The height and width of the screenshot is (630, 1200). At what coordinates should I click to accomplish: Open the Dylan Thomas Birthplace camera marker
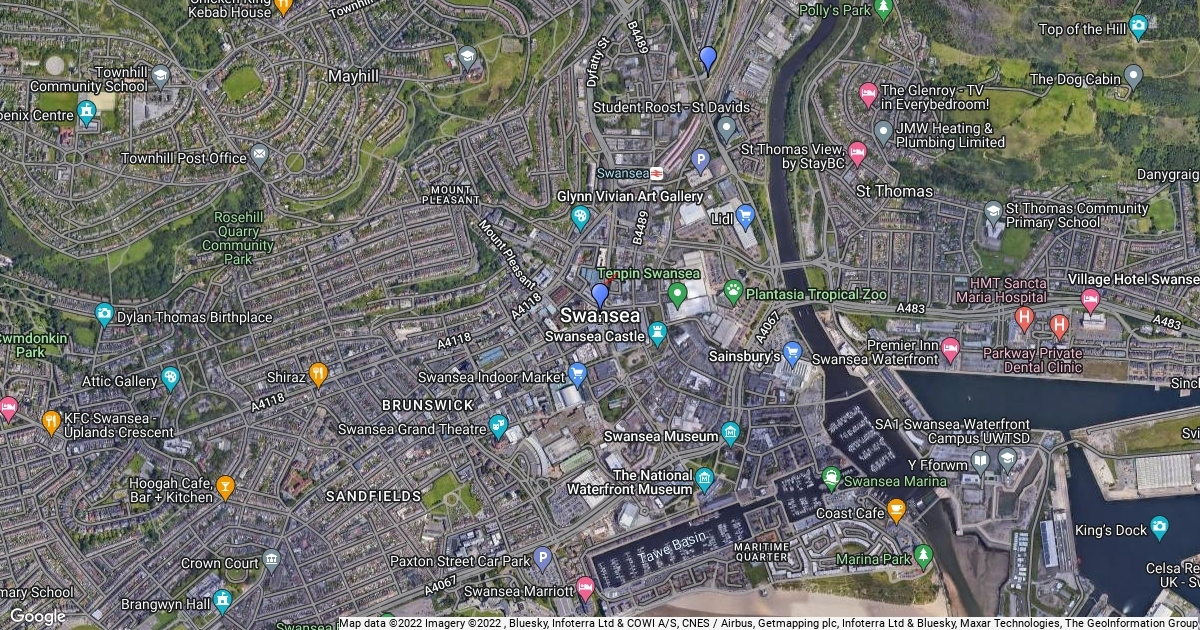coord(104,315)
